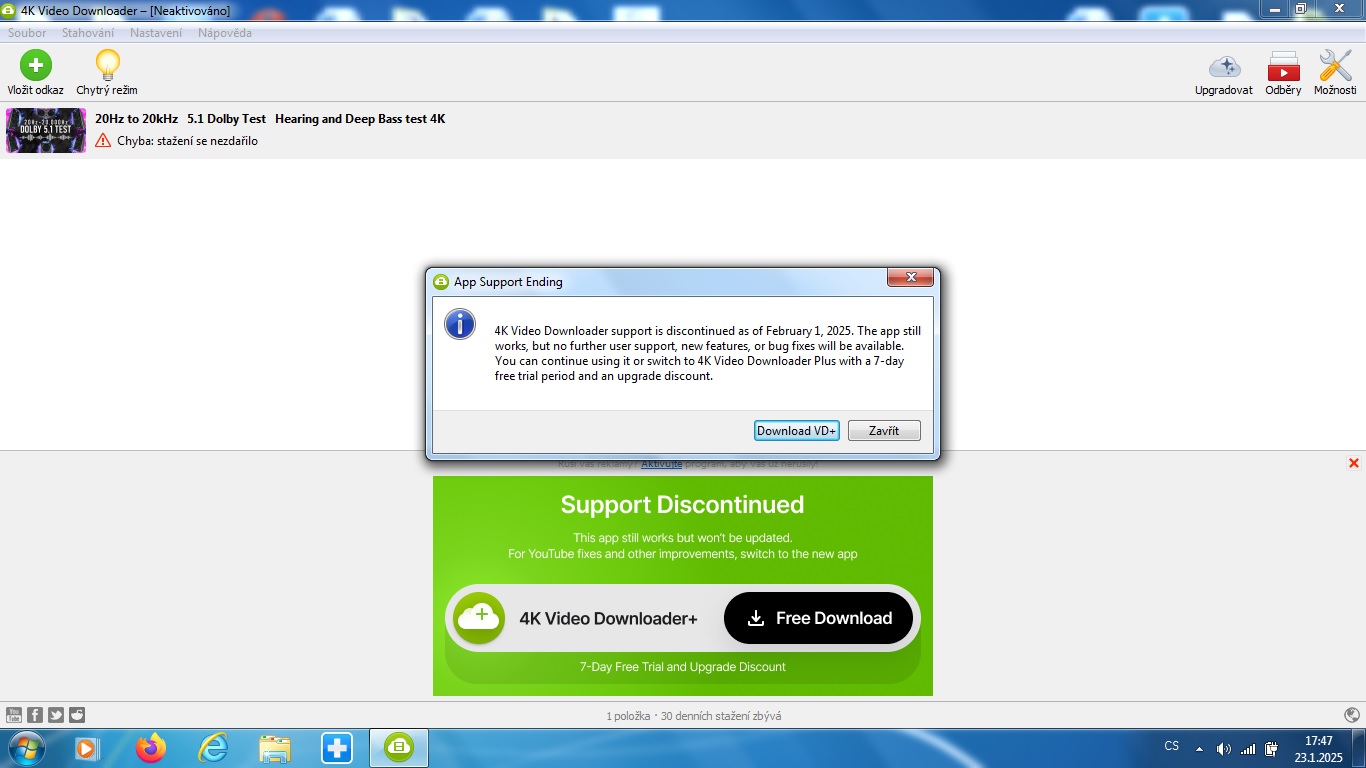Screen dimensions: 1366x768
Task: Click the globe icon at bottom right
Action: (x=1352, y=715)
